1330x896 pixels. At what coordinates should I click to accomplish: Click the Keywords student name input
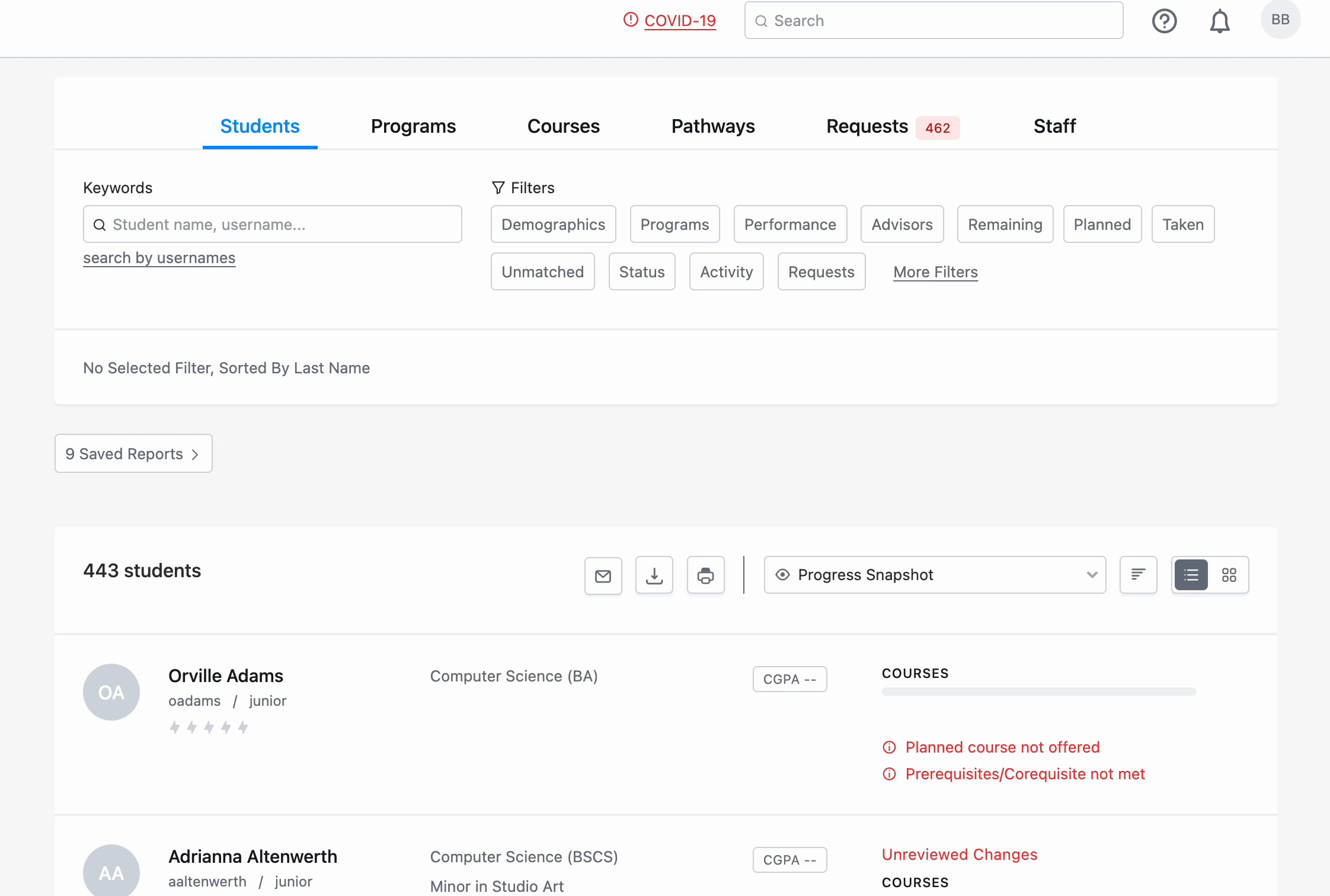point(272,224)
